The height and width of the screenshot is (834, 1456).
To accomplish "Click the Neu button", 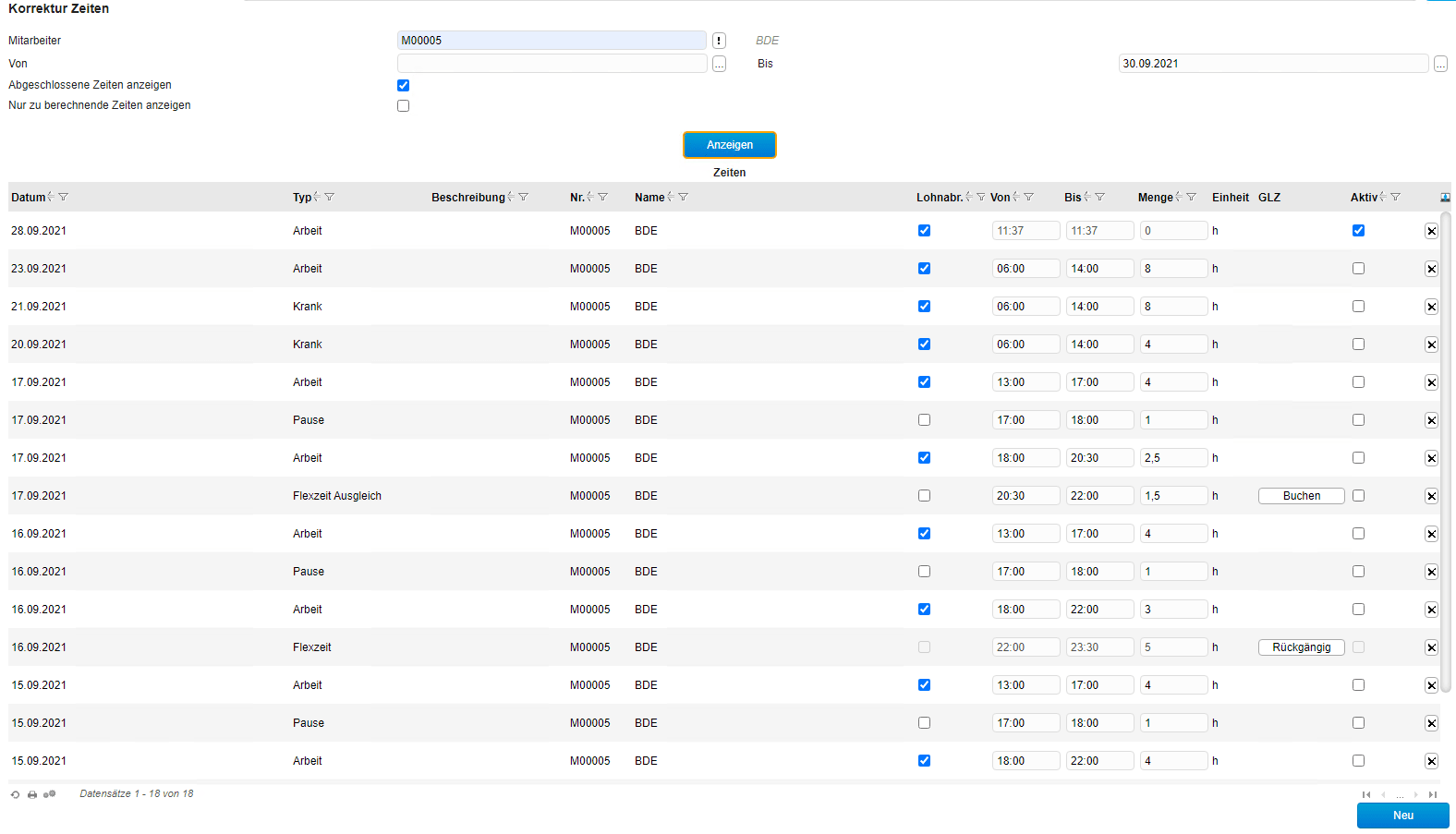I will pos(1403,816).
